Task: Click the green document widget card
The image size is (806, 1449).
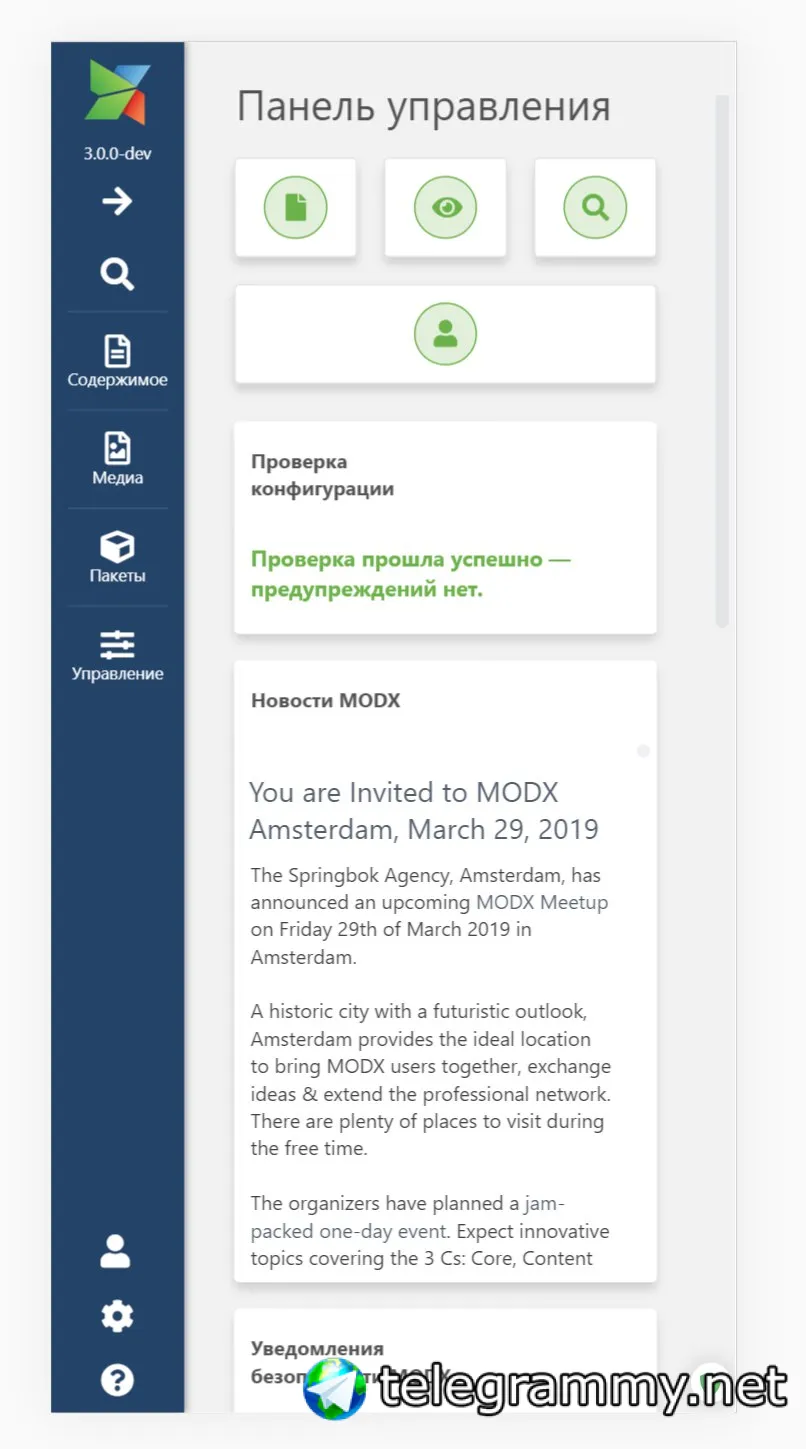Action: click(x=295, y=207)
